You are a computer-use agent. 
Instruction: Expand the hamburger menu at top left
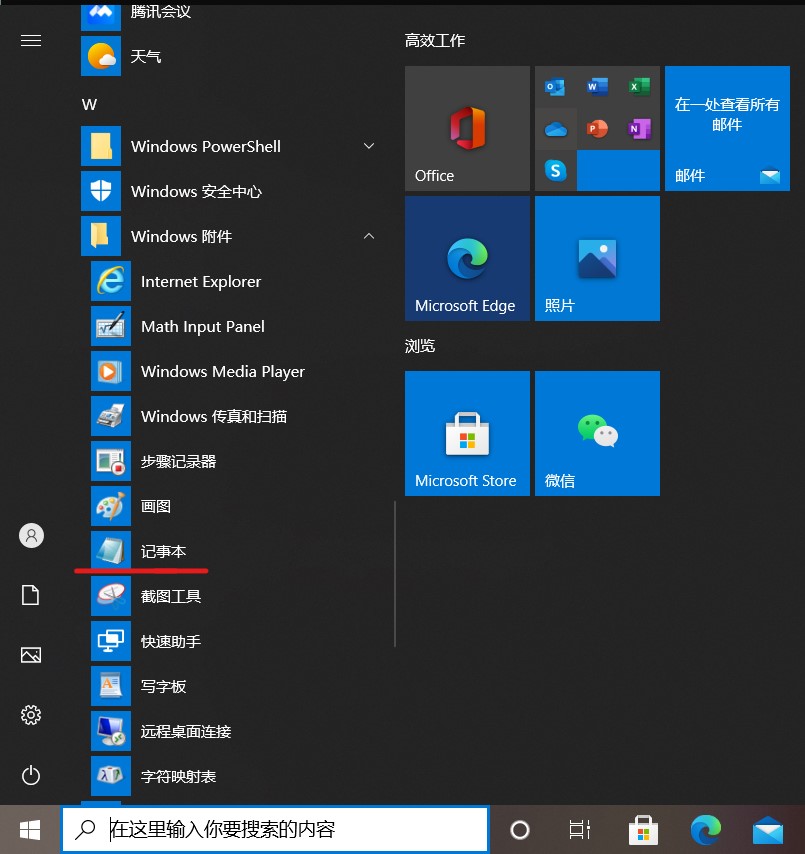tap(31, 41)
